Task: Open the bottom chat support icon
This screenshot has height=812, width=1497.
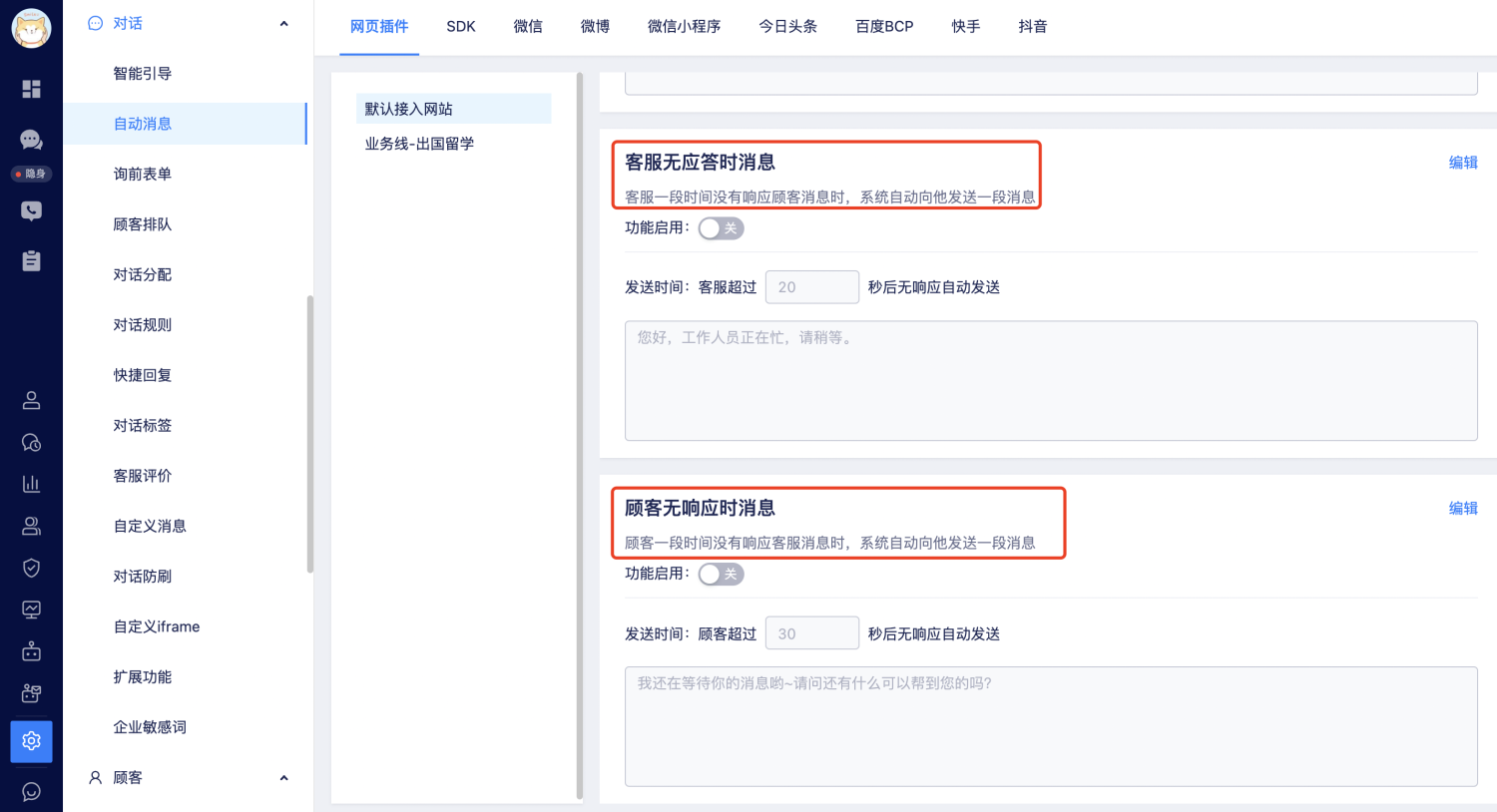Action: (31, 792)
